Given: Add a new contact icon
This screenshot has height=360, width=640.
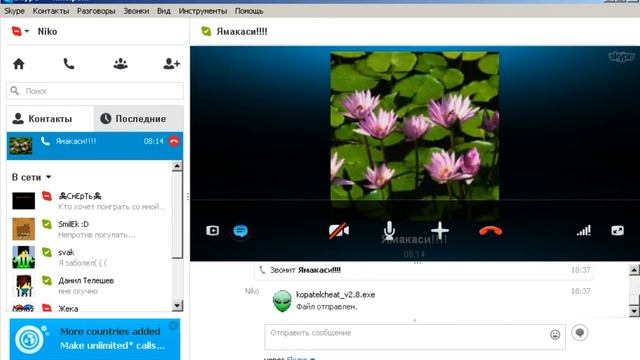Looking at the screenshot, I should click(171, 64).
